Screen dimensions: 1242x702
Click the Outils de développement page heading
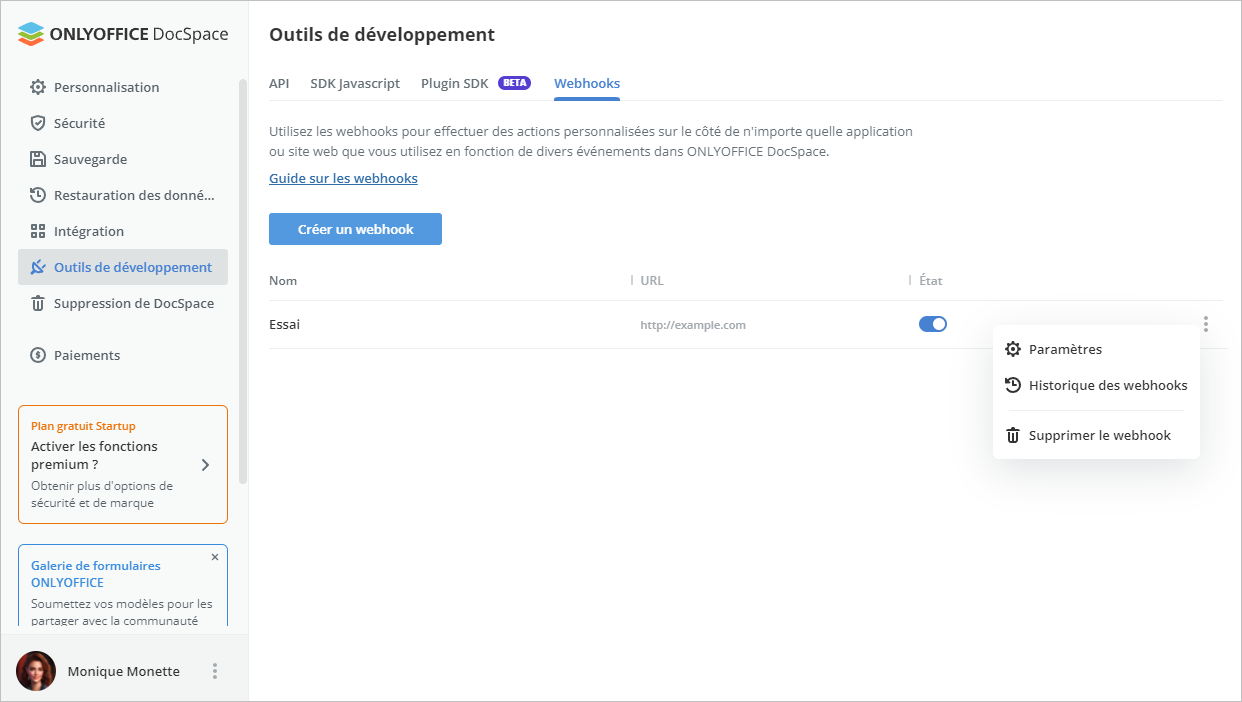click(x=382, y=34)
